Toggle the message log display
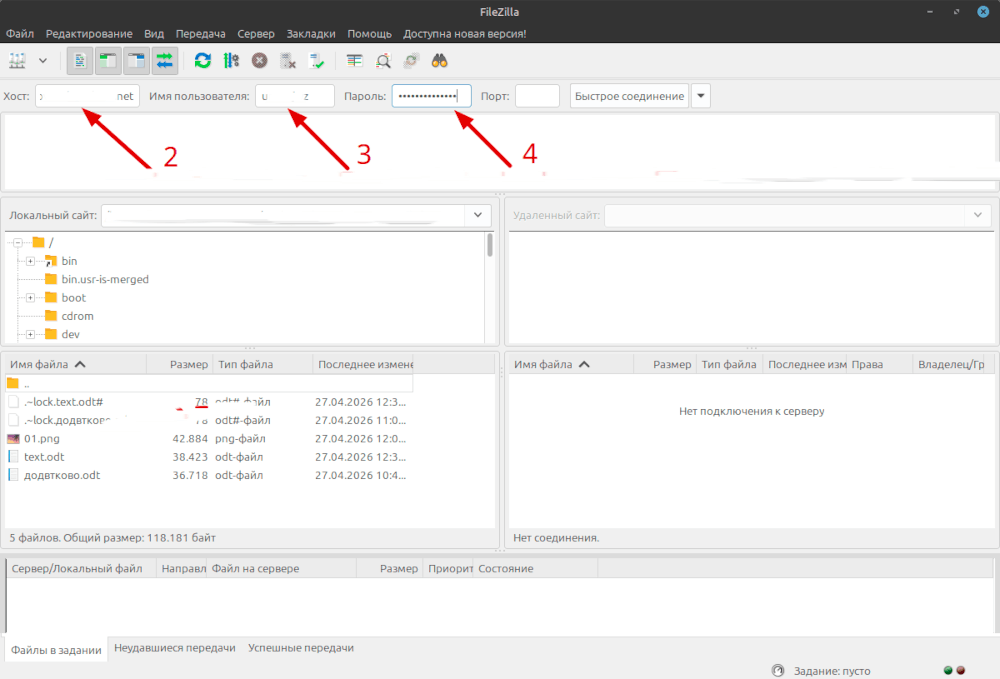 [x=80, y=61]
